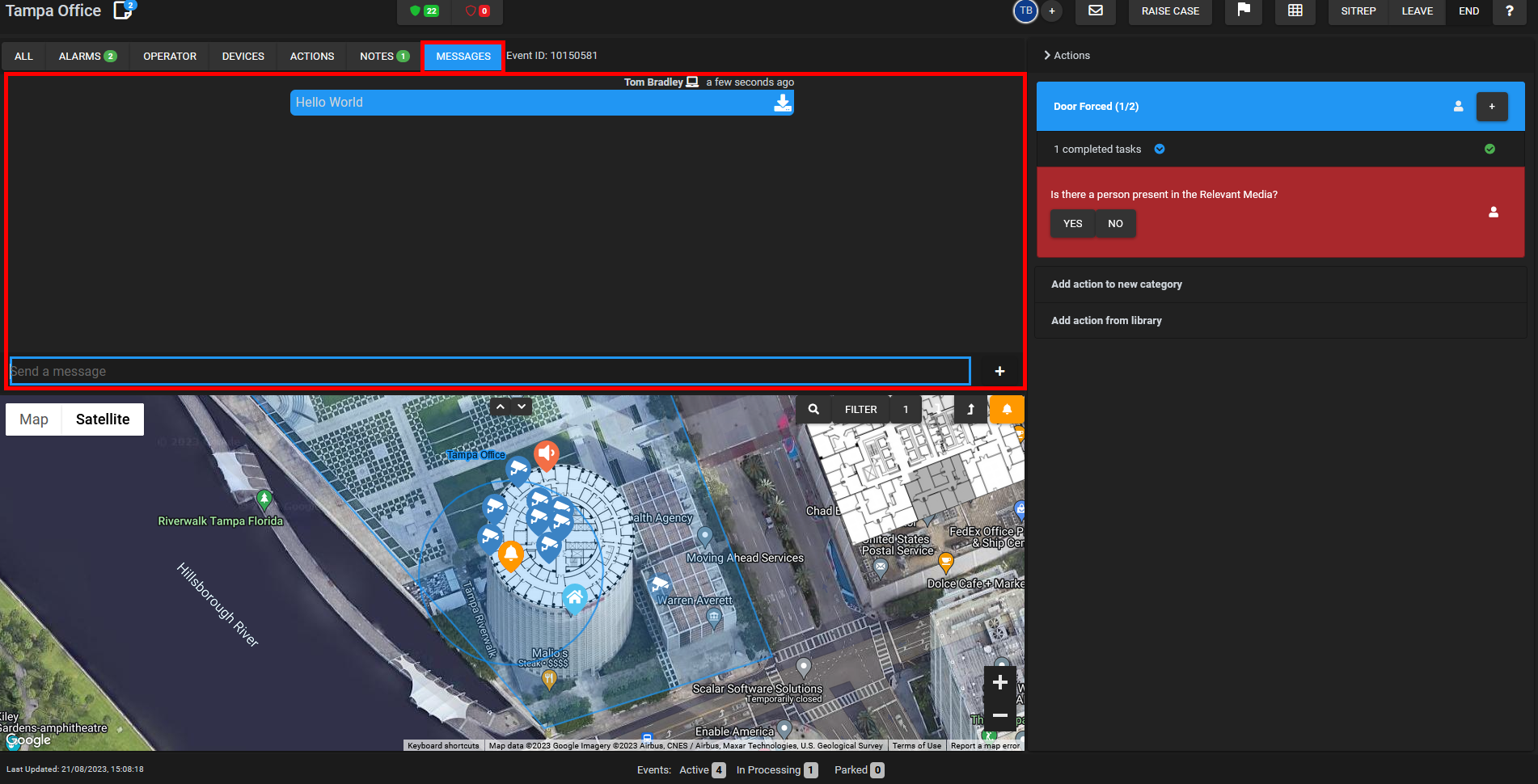Click the Google logo on the map
Viewport: 1538px width, 784px height.
coord(28,740)
